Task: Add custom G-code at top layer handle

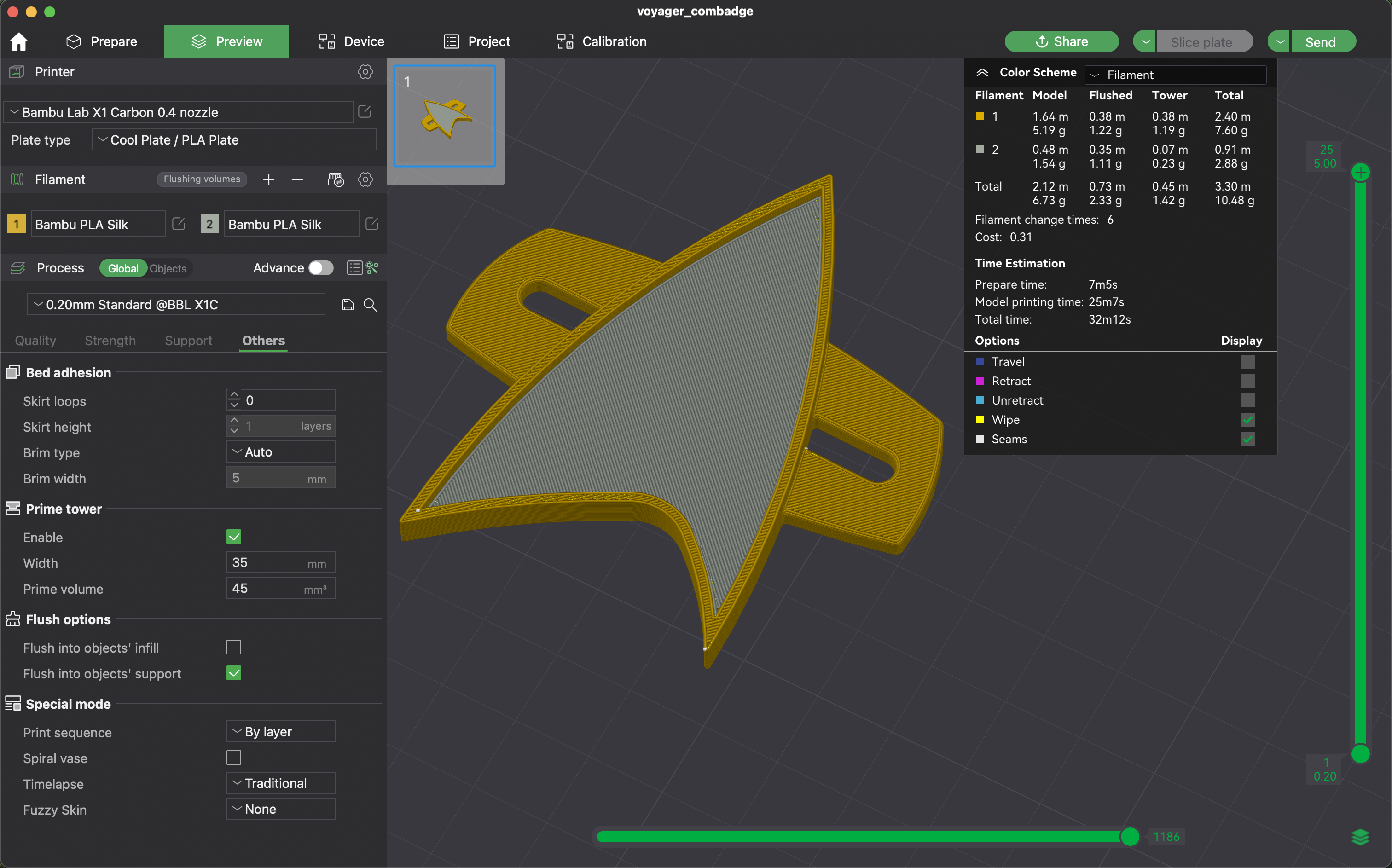Action: [x=1360, y=172]
